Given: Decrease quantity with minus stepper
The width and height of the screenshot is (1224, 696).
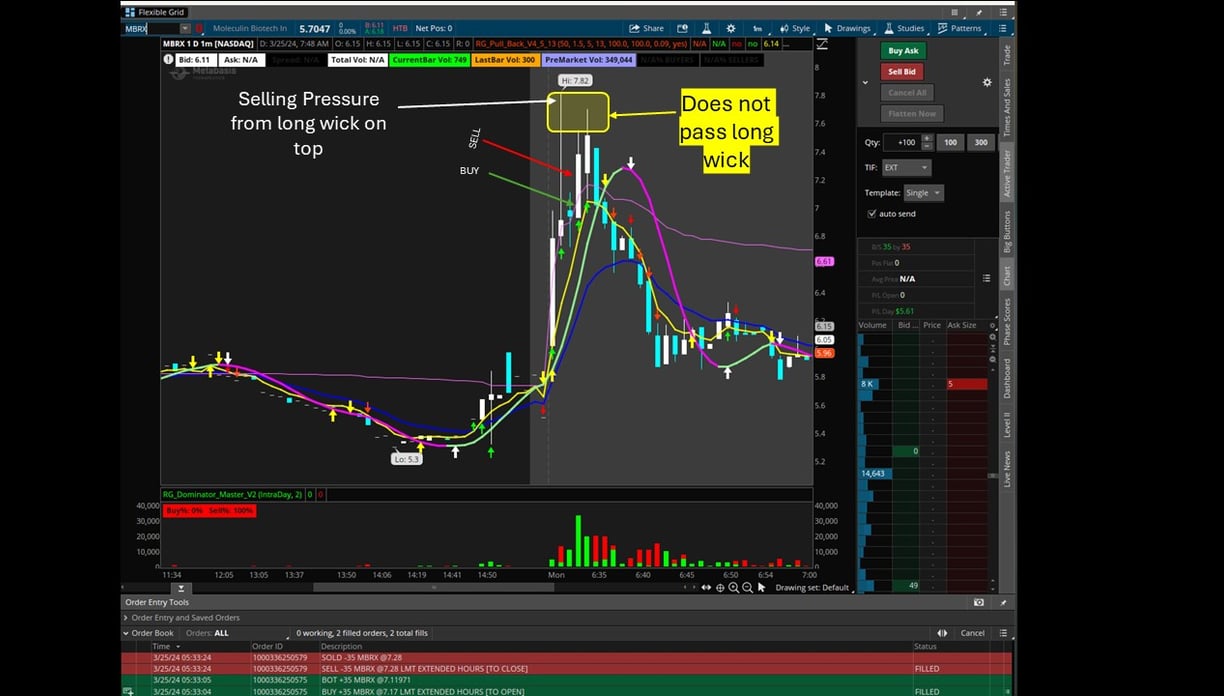Looking at the screenshot, I should (927, 147).
